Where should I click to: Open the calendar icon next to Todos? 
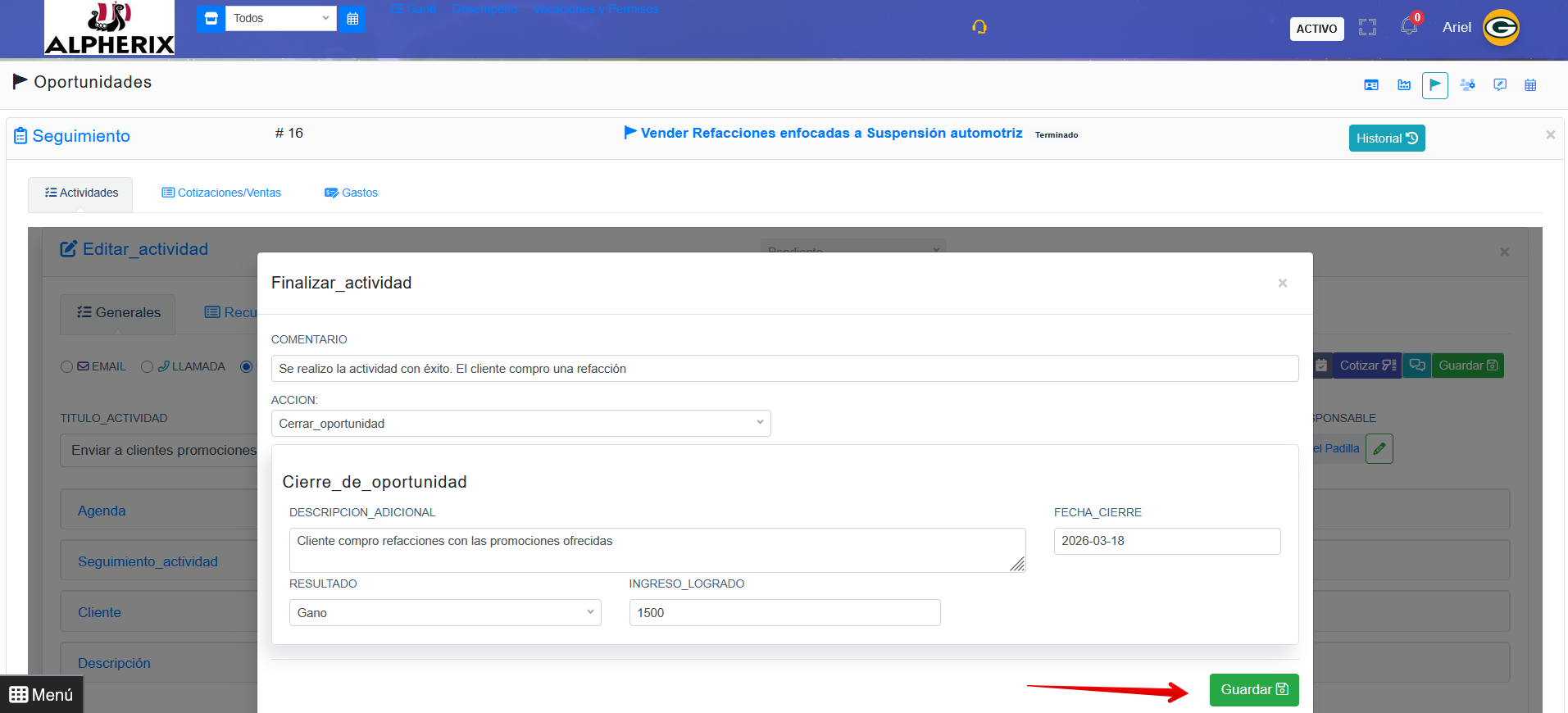click(x=352, y=18)
